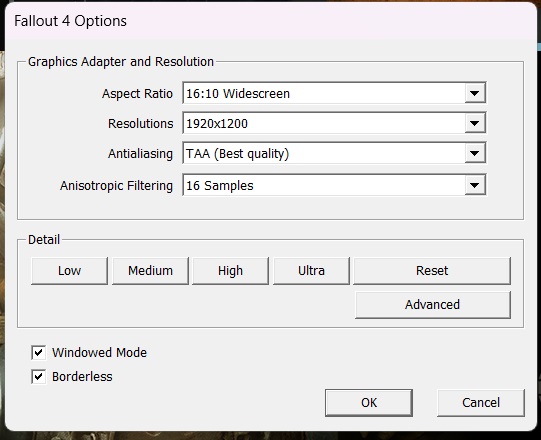Expand the Resolutions dropdown arrow

(x=475, y=123)
